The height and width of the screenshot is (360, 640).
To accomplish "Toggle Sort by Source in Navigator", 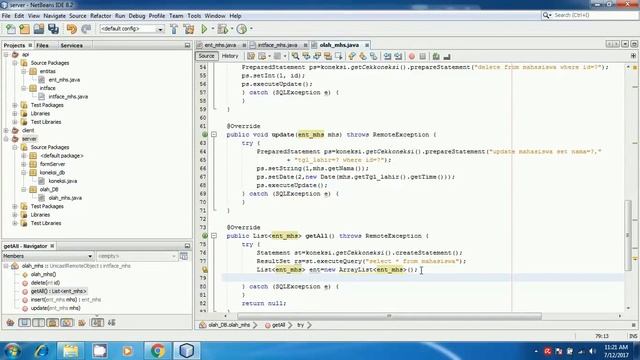I will 111,322.
